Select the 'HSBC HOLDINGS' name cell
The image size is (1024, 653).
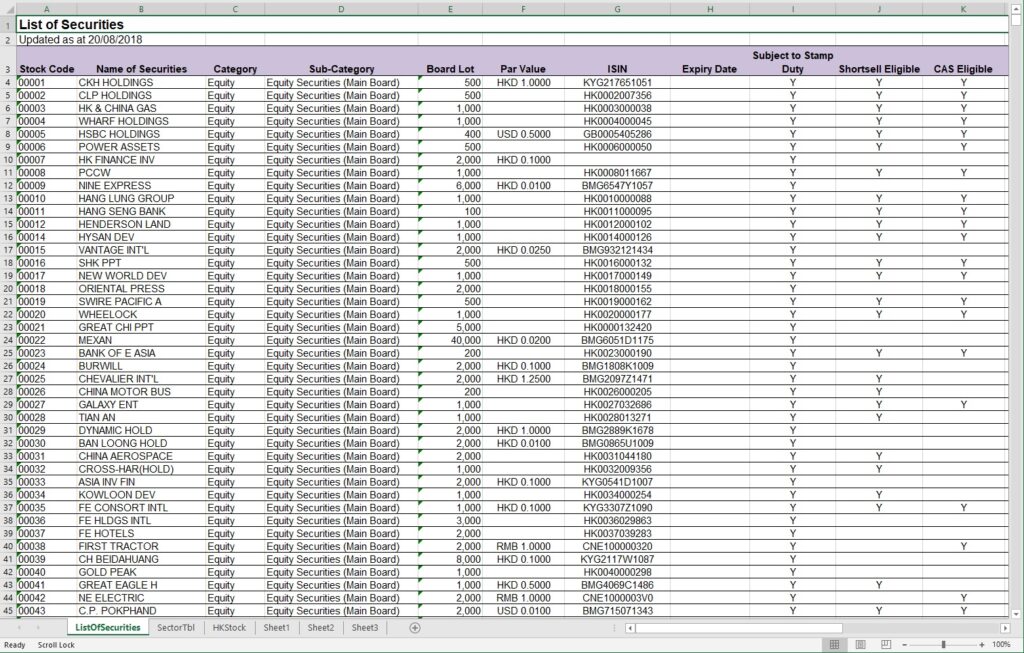141,134
